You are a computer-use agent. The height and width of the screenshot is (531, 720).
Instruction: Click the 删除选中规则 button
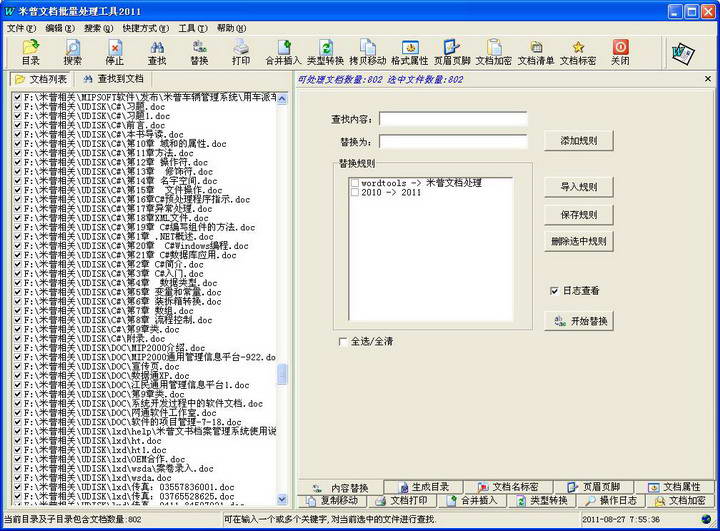579,241
